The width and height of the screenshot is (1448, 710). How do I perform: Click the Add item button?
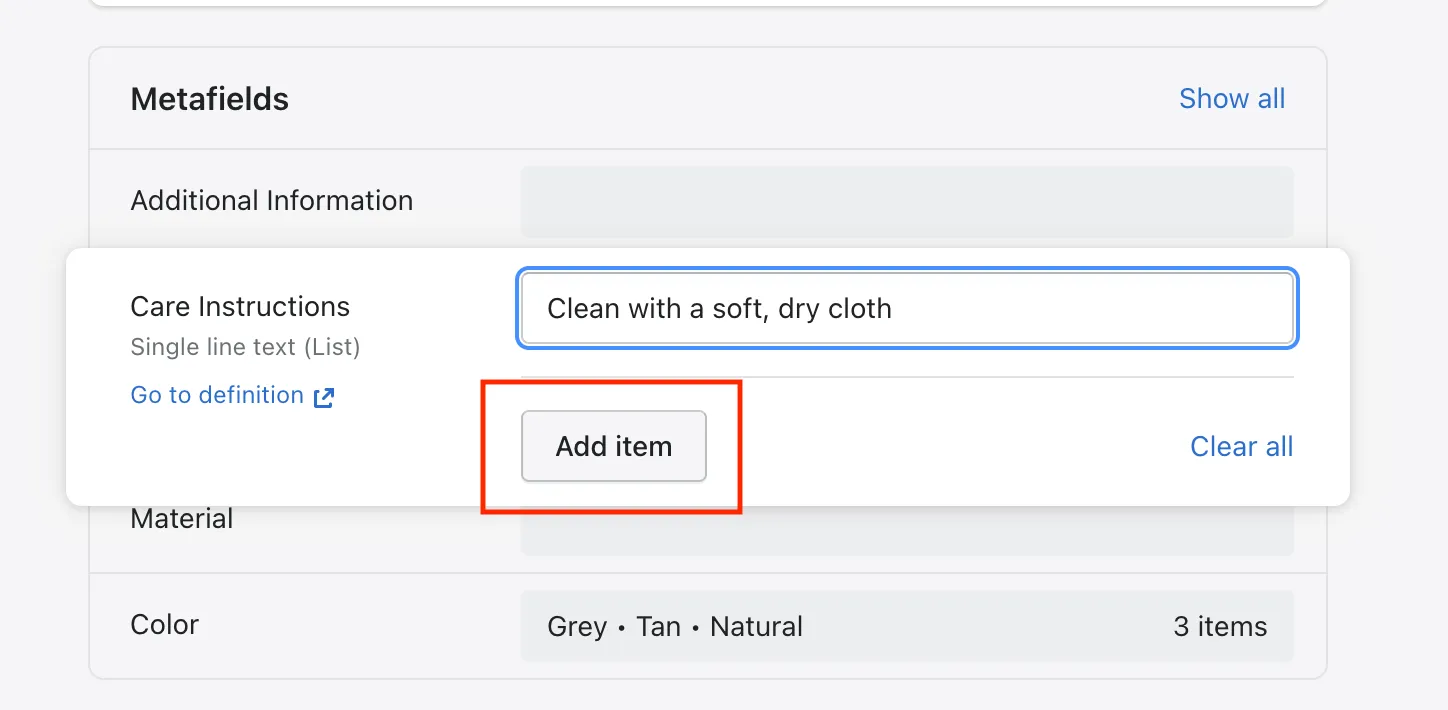tap(613, 446)
